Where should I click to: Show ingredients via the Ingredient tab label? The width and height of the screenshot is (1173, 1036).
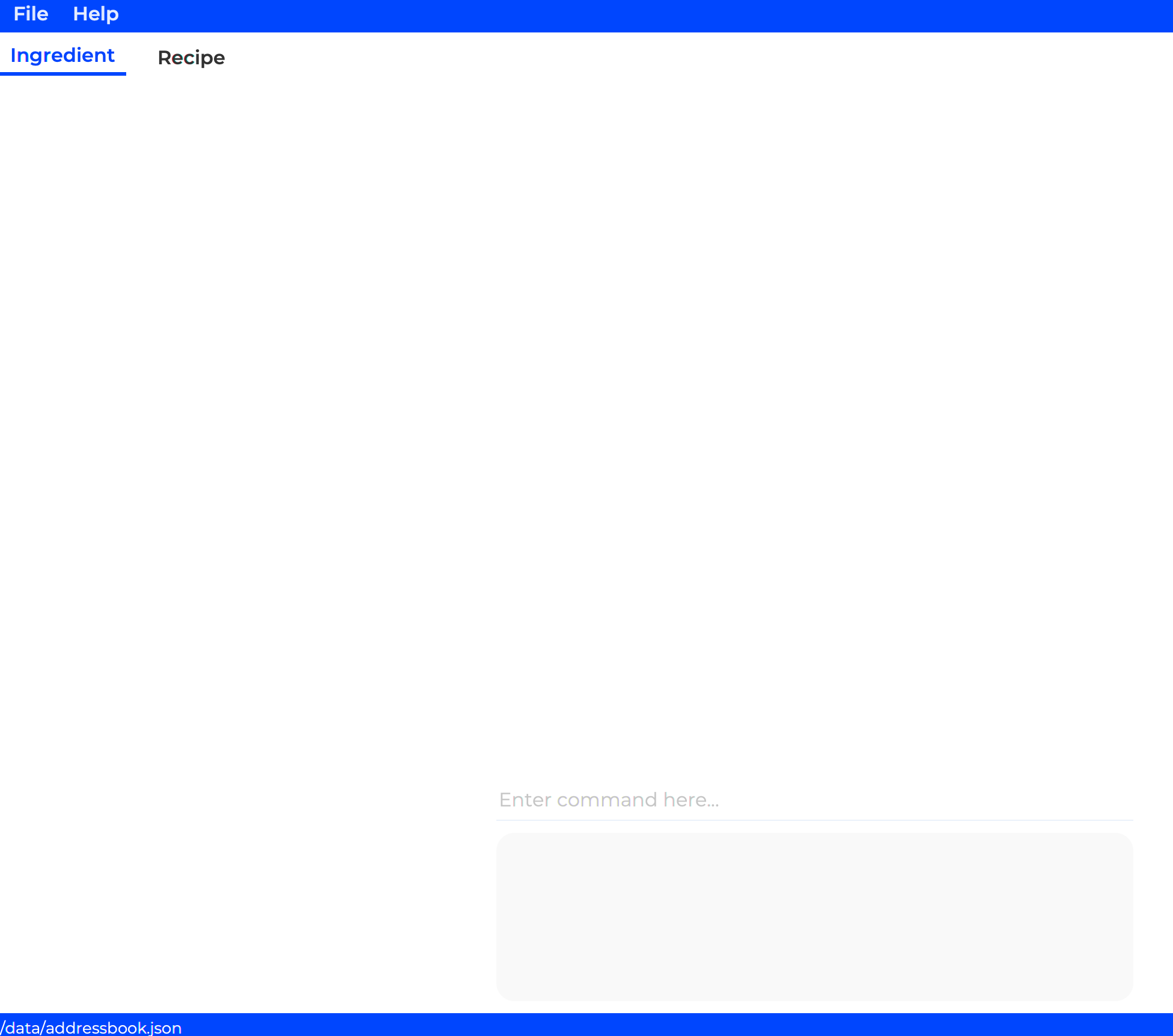[62, 55]
